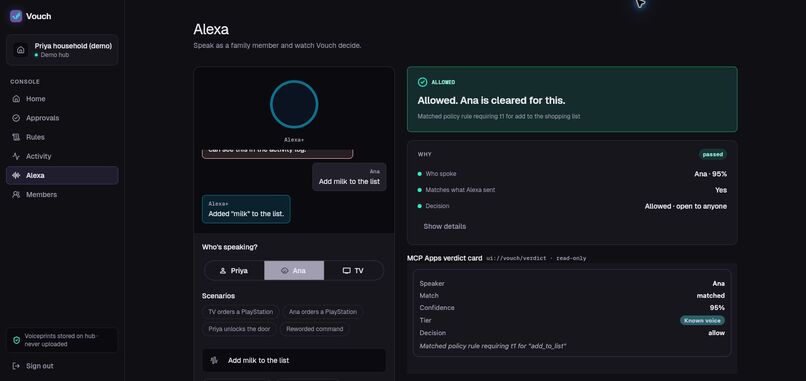Select TV as the speaker
Image resolution: width=806 pixels, height=381 pixels.
354,270
